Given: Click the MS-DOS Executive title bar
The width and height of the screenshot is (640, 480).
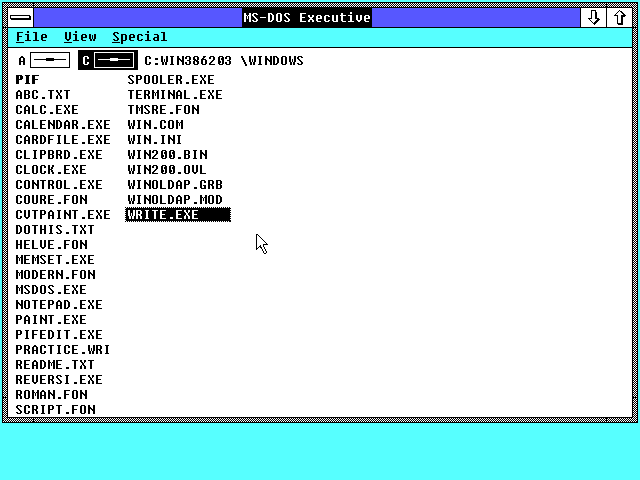Looking at the screenshot, I should coord(307,18).
